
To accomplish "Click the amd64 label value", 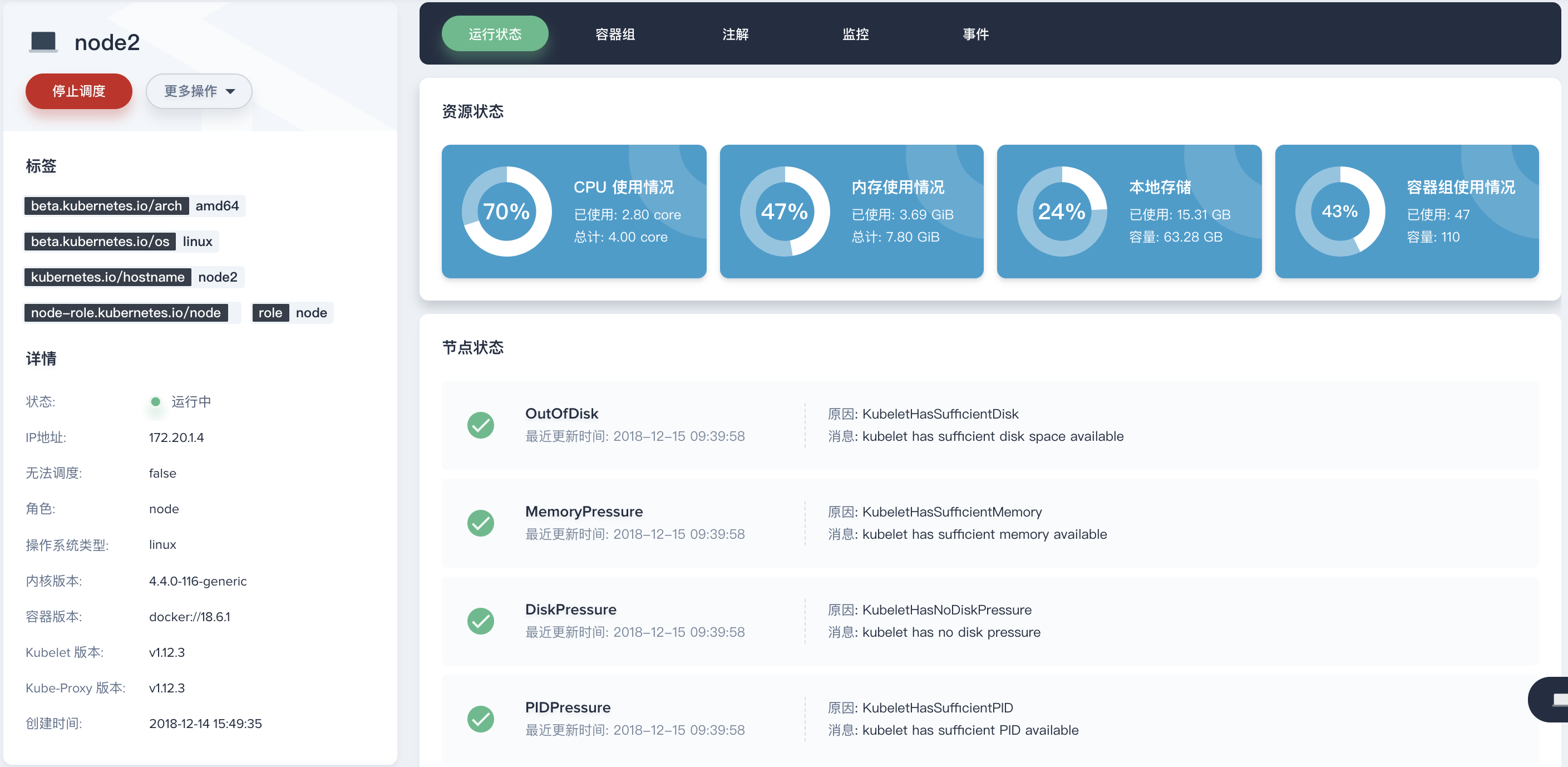I will point(218,206).
